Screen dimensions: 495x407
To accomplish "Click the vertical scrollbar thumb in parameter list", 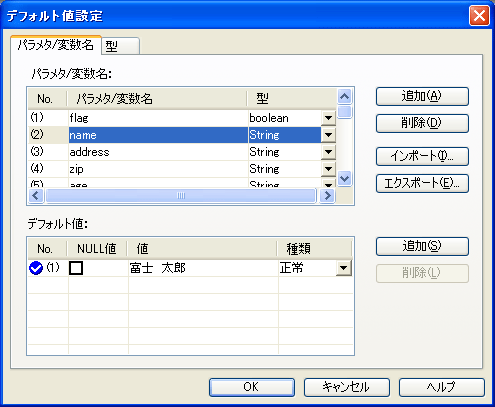I will 345,112.
